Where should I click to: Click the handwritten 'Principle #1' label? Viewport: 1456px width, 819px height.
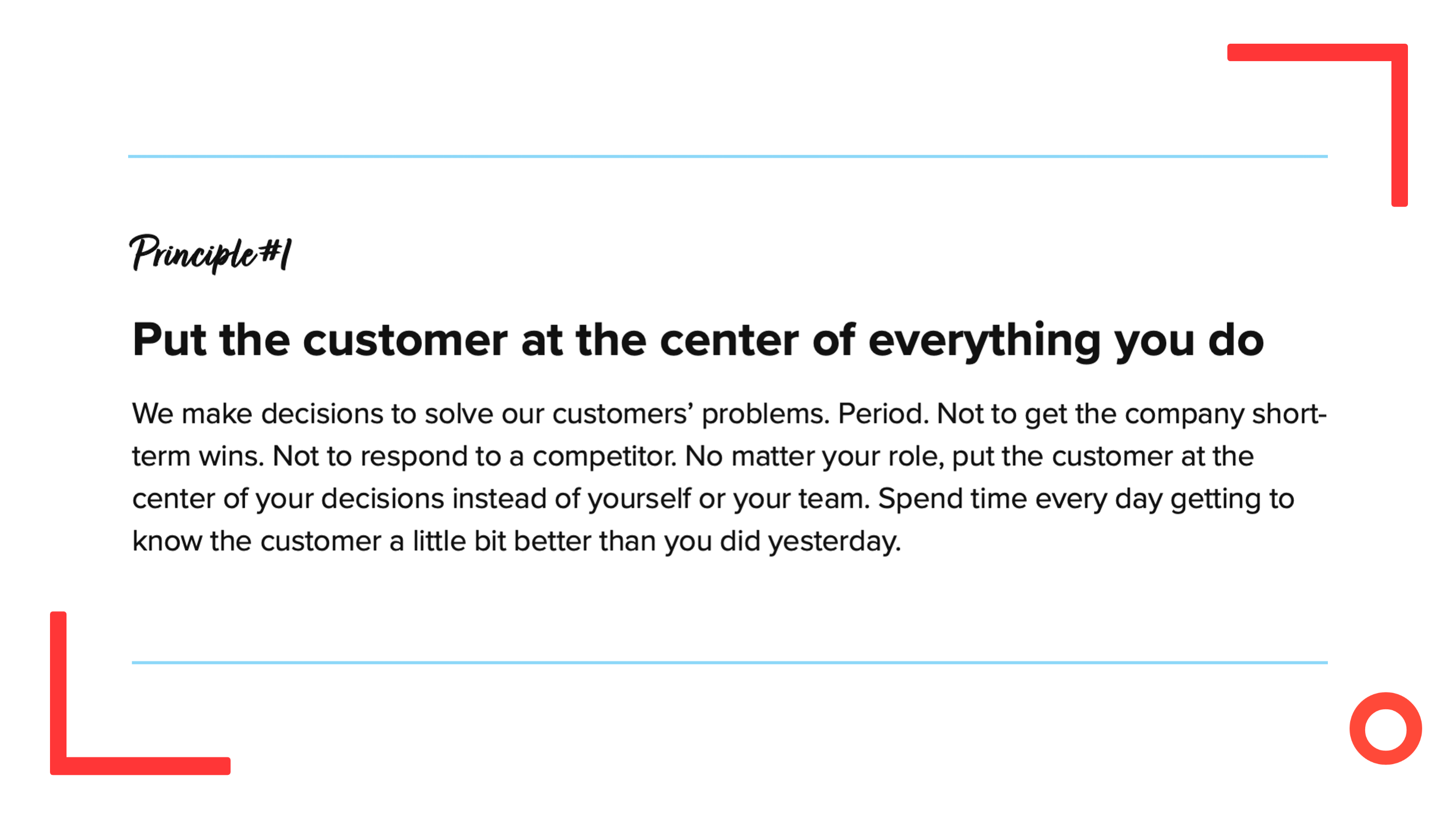pos(210,254)
